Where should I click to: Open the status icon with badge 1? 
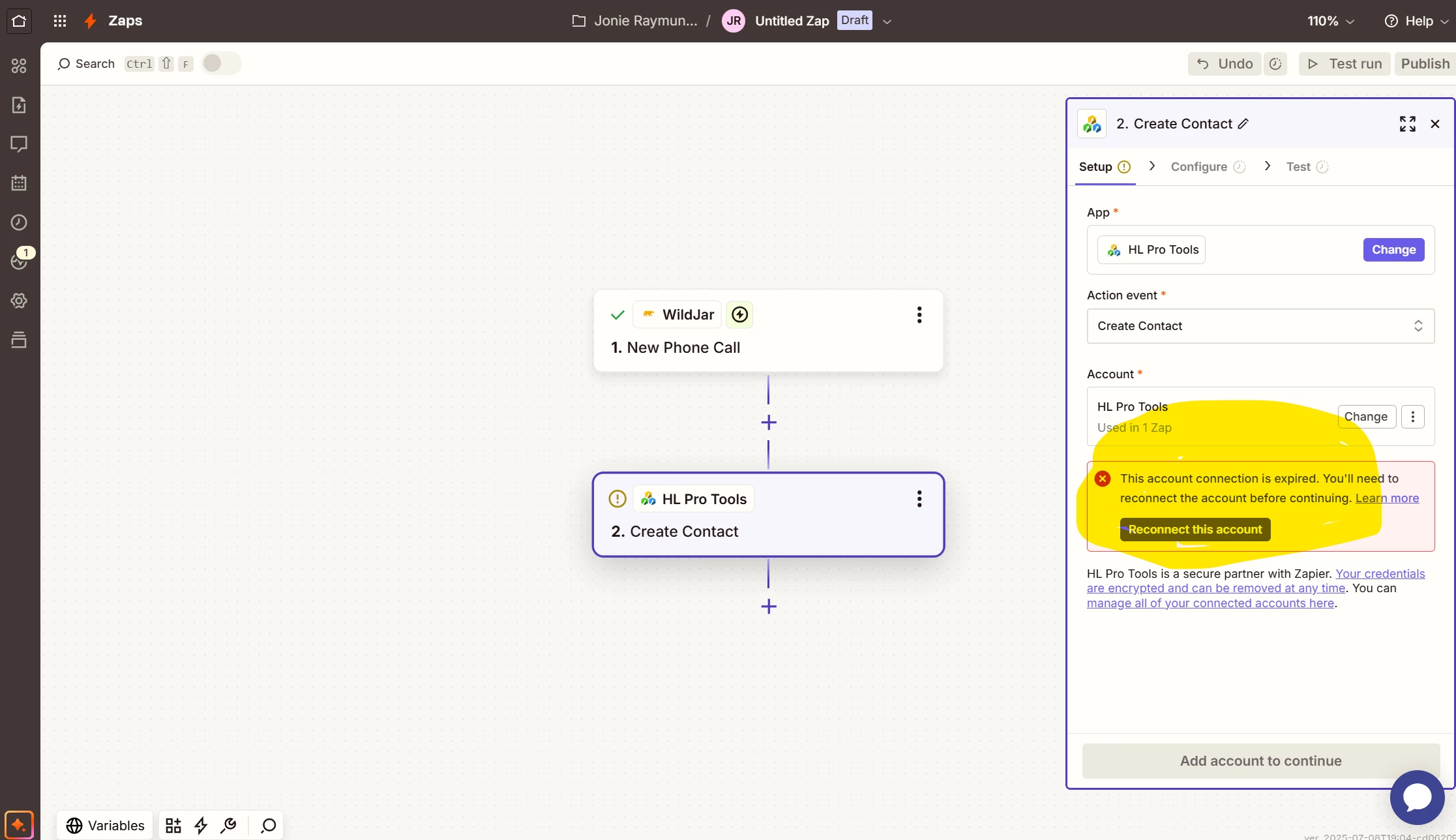pyautogui.click(x=21, y=259)
